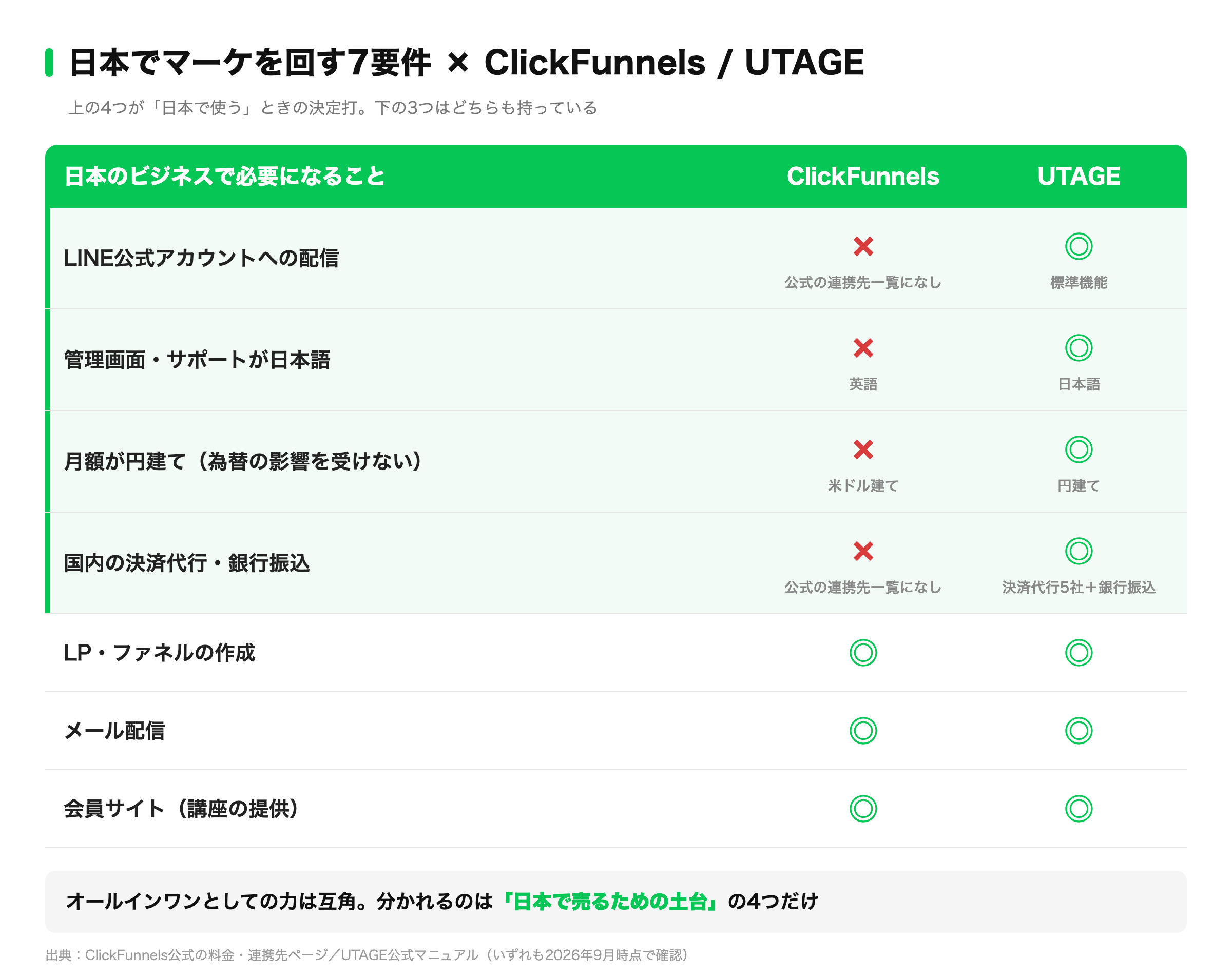
Task: Click the summary sentence starting オールインワンとしての力は互角
Action: [x=441, y=901]
